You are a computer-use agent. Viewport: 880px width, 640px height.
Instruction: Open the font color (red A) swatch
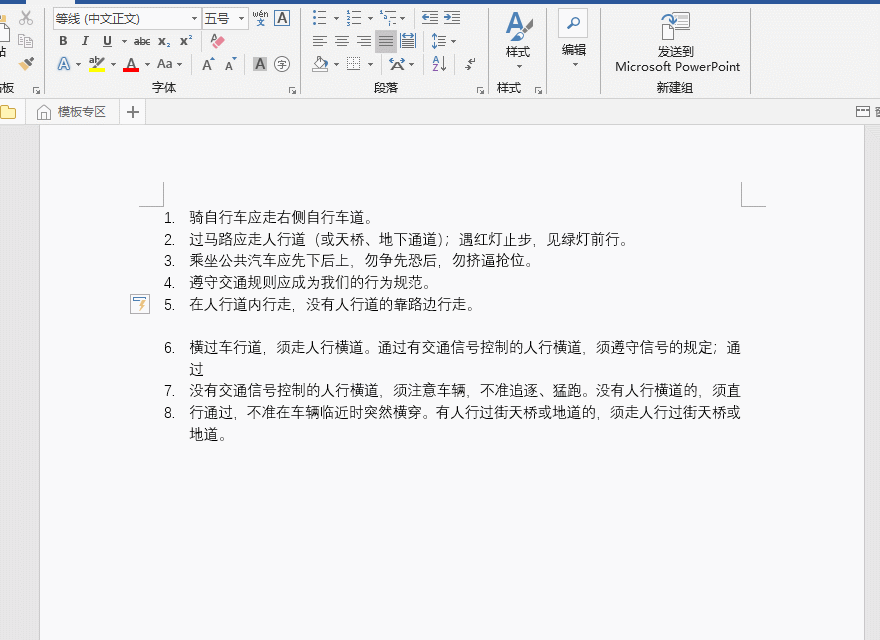click(131, 65)
